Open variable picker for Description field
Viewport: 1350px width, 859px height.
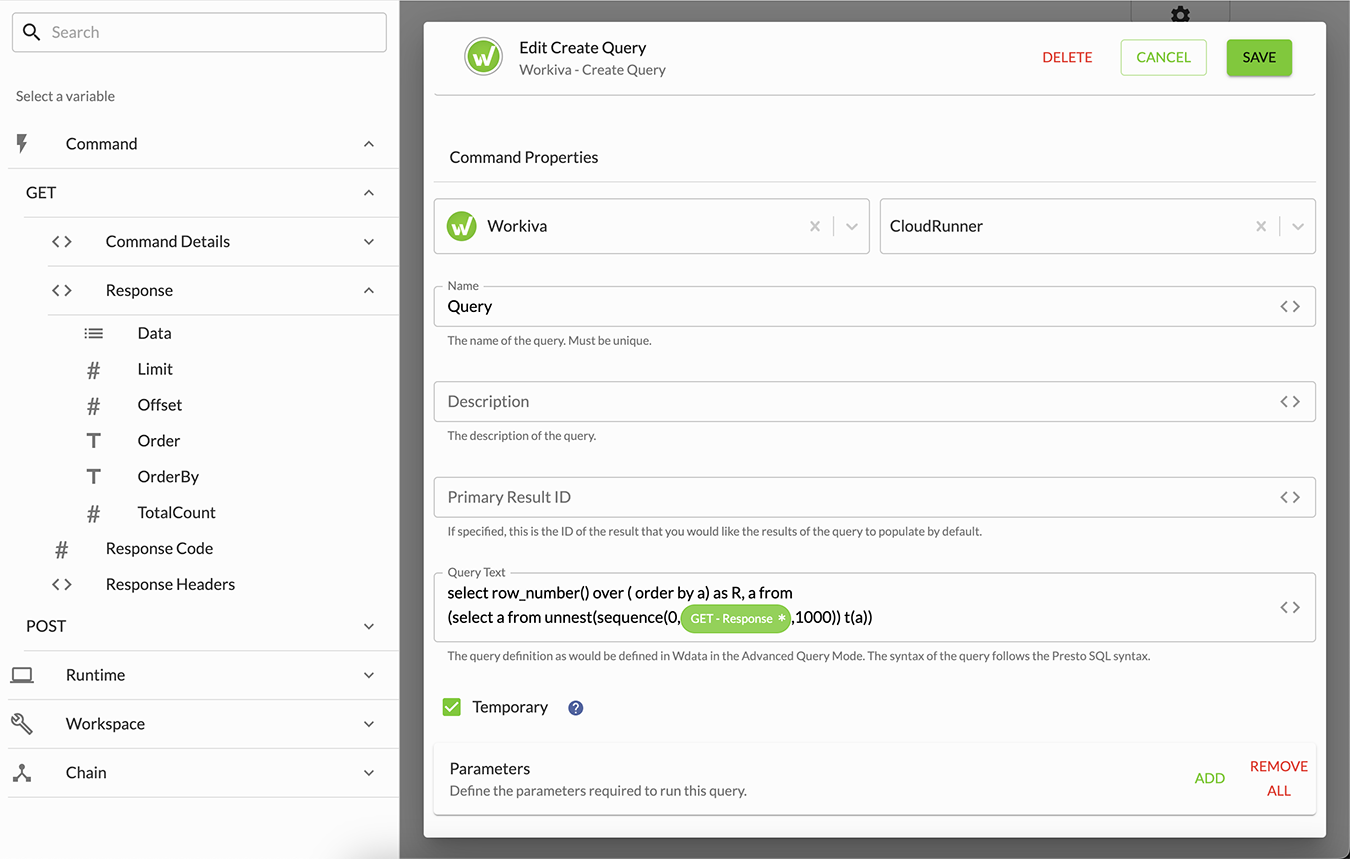1290,402
